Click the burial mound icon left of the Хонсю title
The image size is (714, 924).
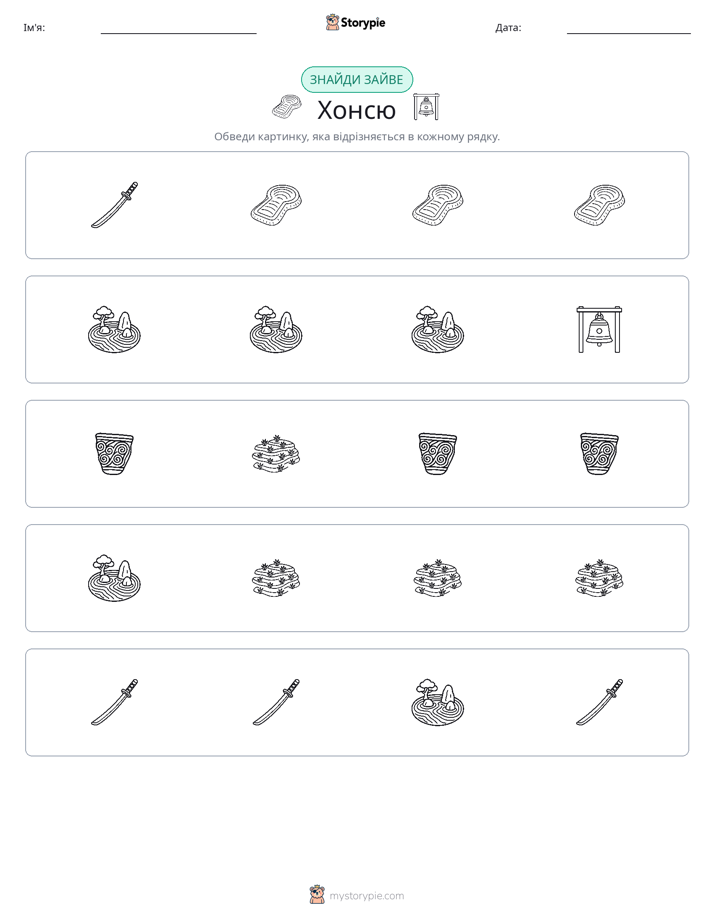tap(287, 107)
